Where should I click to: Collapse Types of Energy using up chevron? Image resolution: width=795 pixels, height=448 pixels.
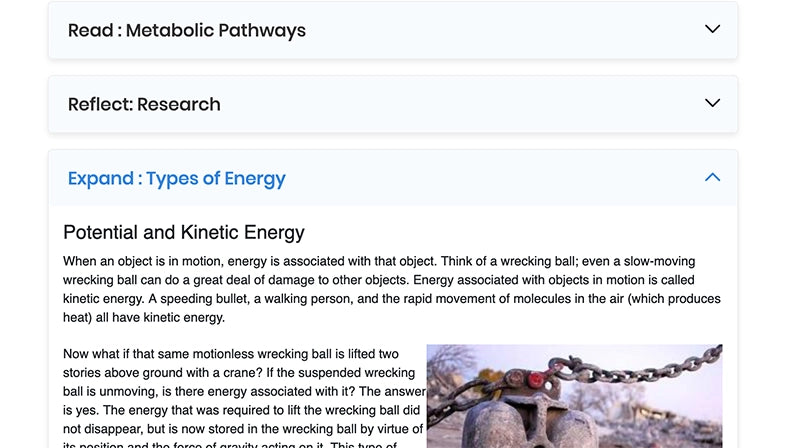[712, 177]
